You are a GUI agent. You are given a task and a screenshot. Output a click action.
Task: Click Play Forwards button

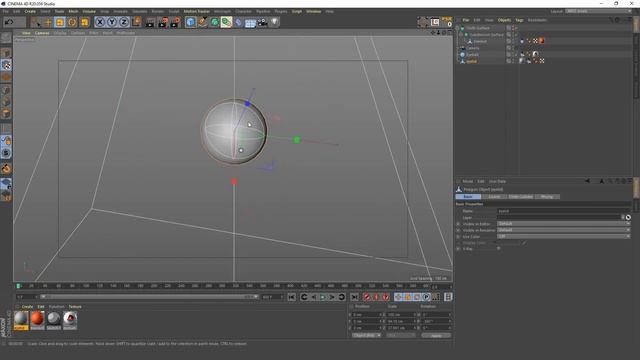tap(322, 297)
